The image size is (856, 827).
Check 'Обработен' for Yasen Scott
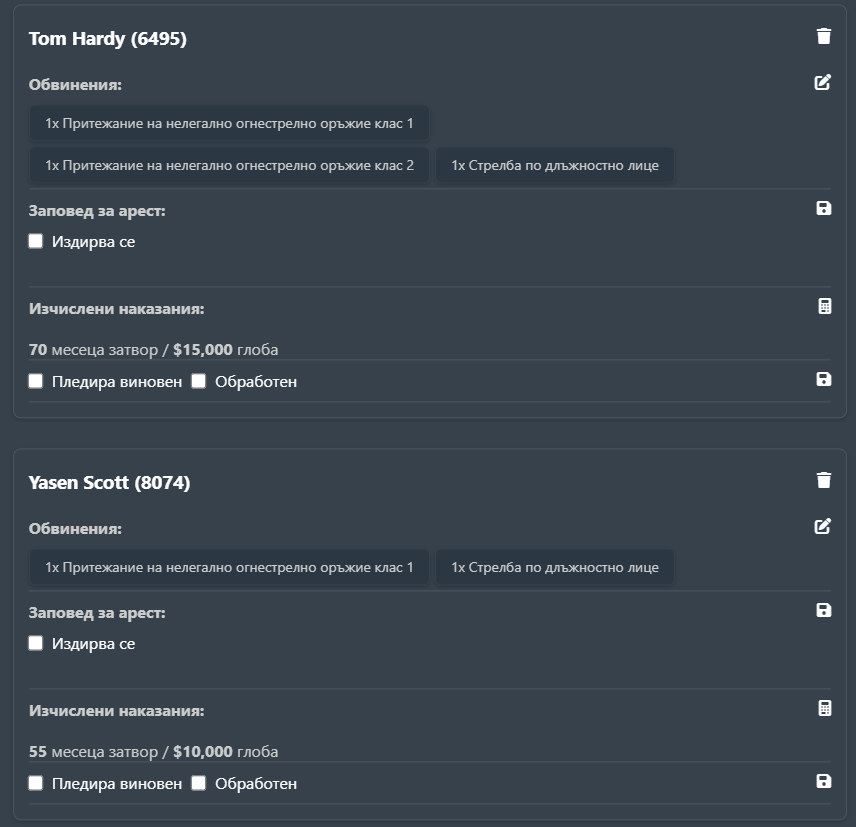pos(198,783)
